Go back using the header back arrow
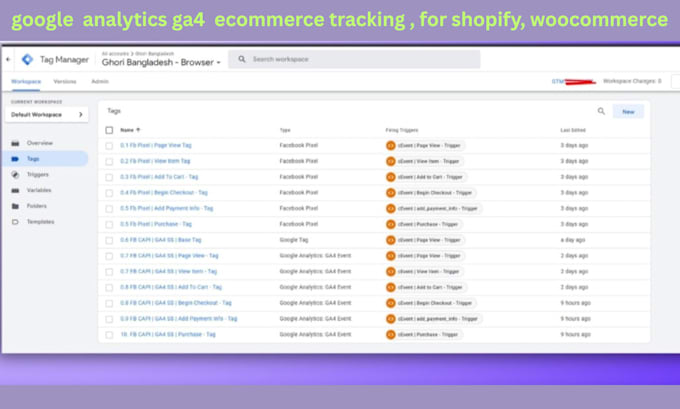The height and width of the screenshot is (409, 680). pyautogui.click(x=8, y=59)
